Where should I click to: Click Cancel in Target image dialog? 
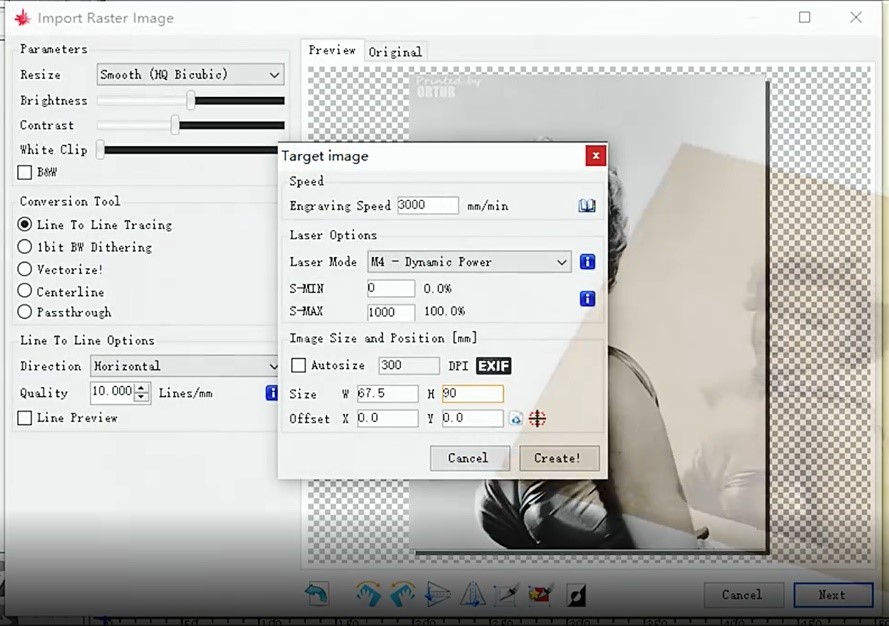pyautogui.click(x=468, y=458)
